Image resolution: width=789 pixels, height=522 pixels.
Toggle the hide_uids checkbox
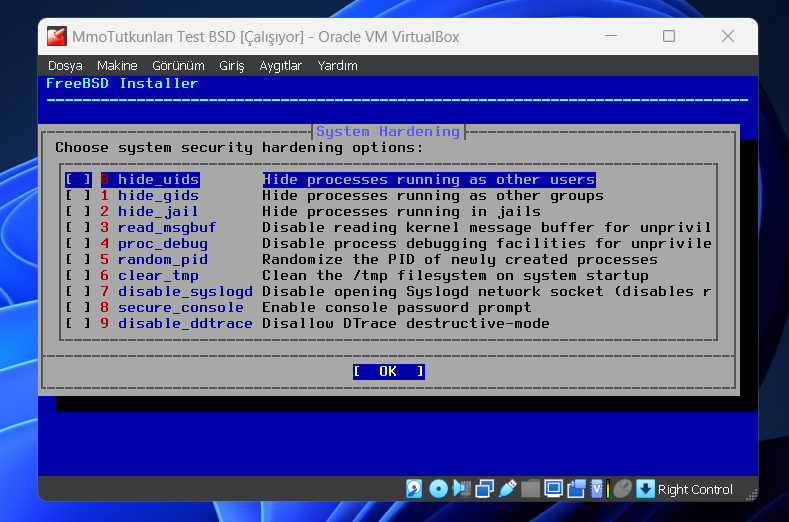pyautogui.click(x=78, y=179)
